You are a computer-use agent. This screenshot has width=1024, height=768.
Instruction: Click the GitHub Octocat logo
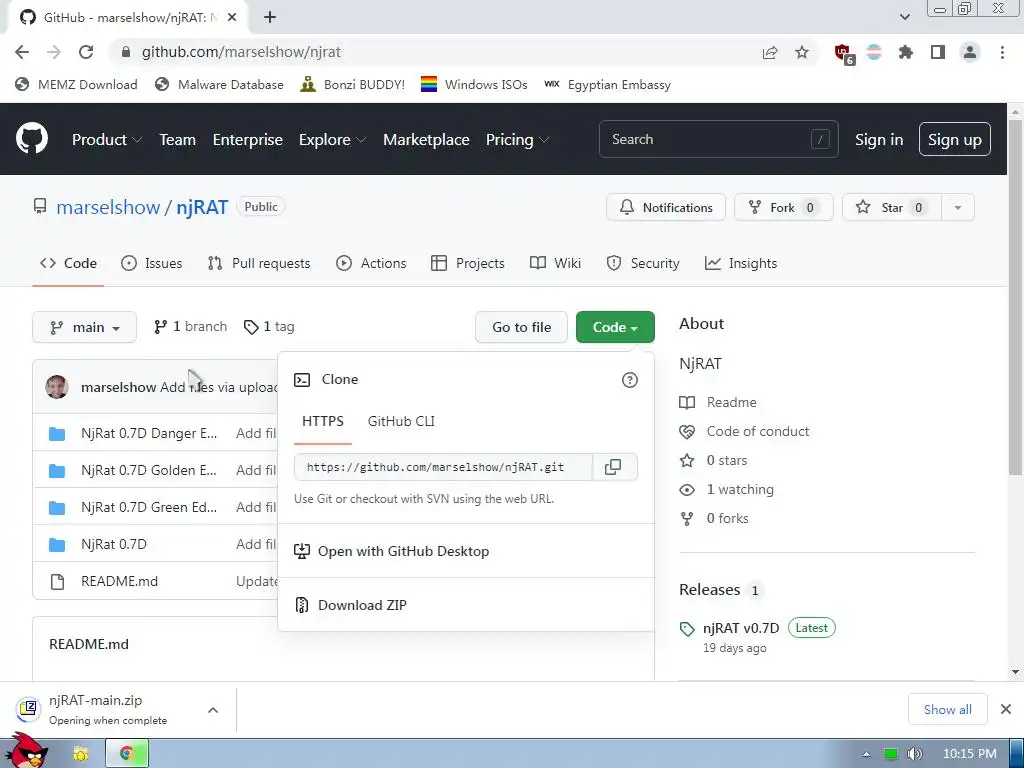(x=31, y=138)
